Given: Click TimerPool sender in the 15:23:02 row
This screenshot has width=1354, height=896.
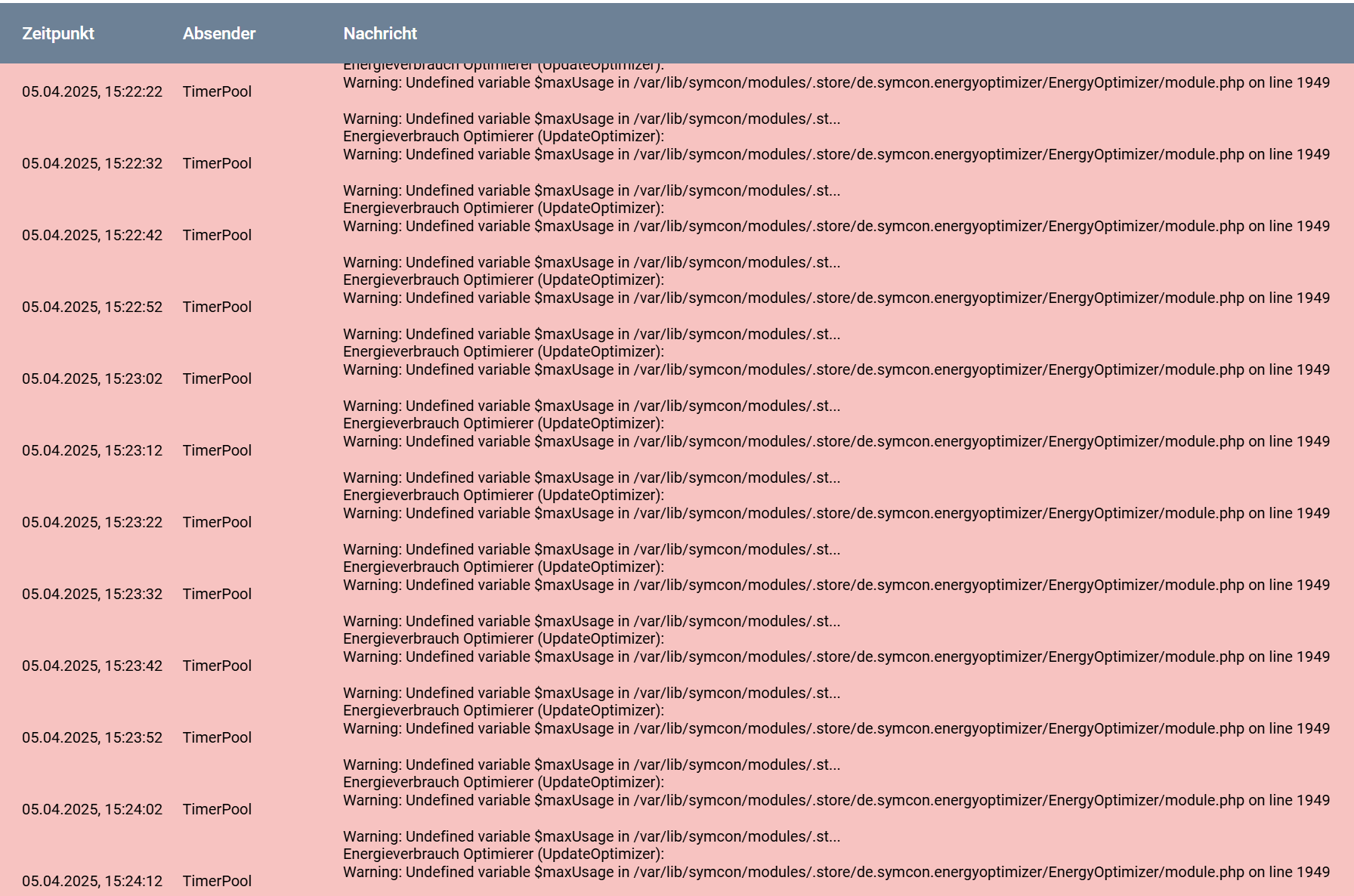Looking at the screenshot, I should (217, 378).
